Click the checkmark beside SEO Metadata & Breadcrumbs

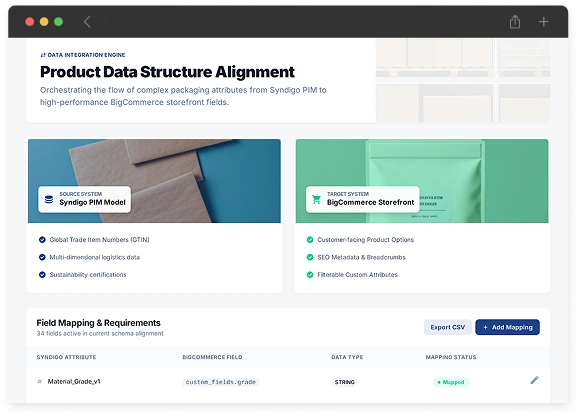310,257
